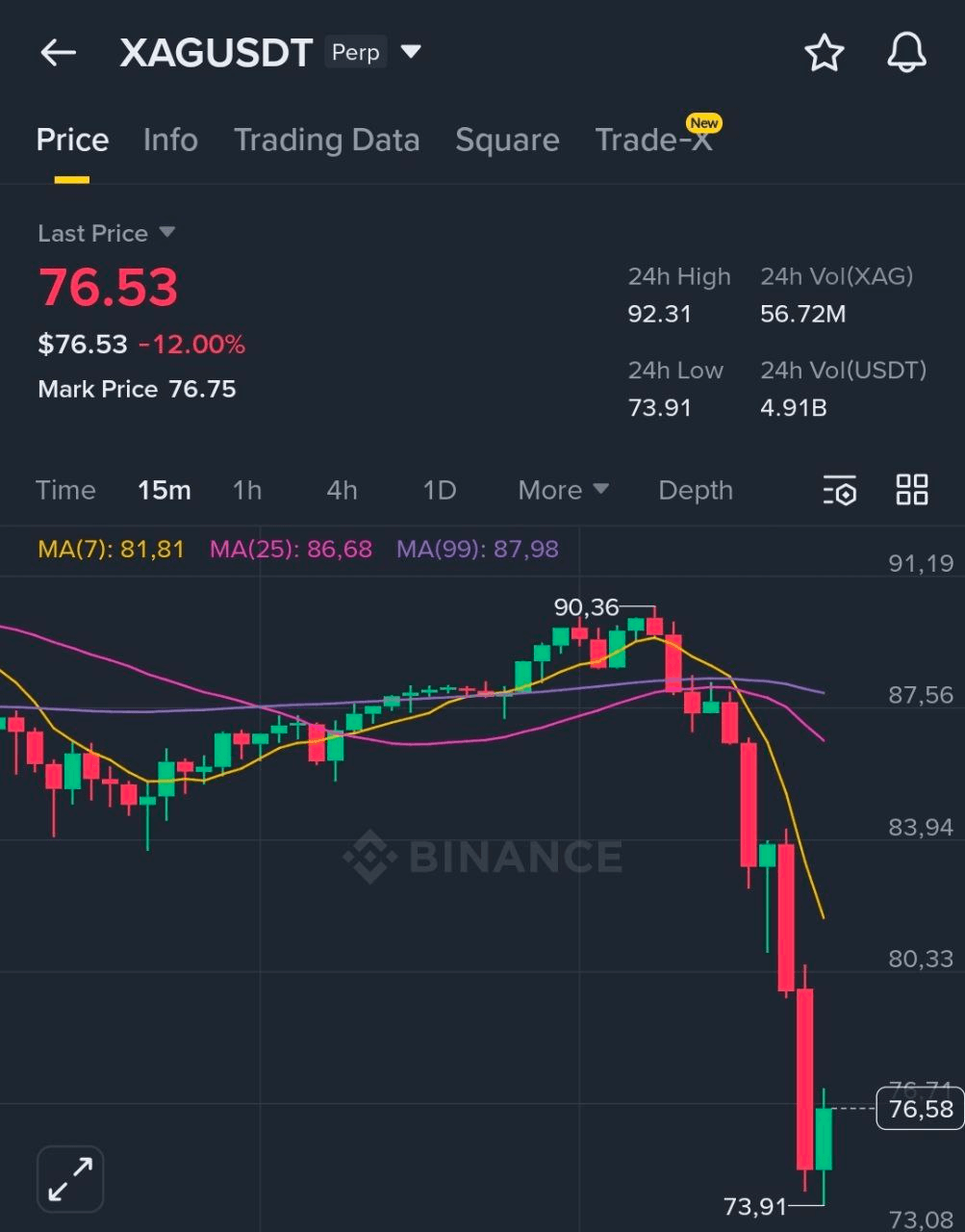Screen dimensions: 965x1232
Task: Tap the current price label 76,58
Action: [920, 1109]
